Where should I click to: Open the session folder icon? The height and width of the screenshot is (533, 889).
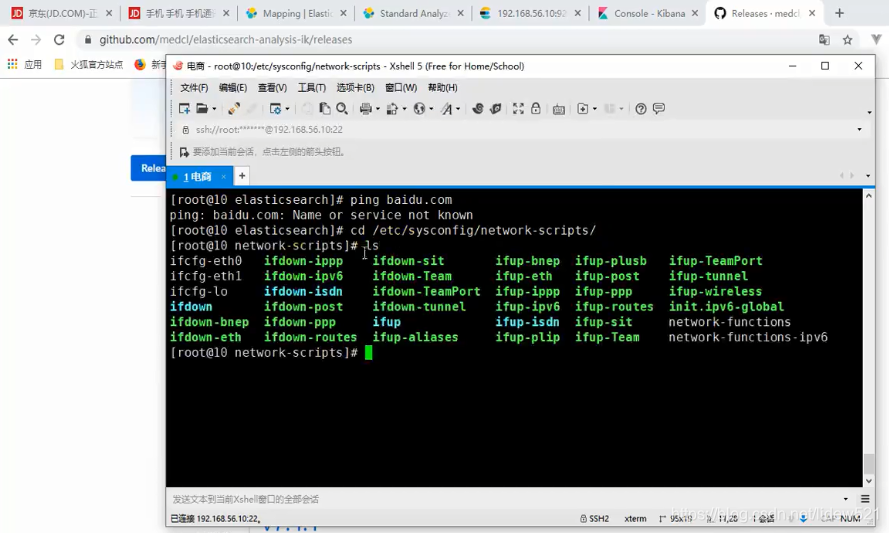coord(202,108)
